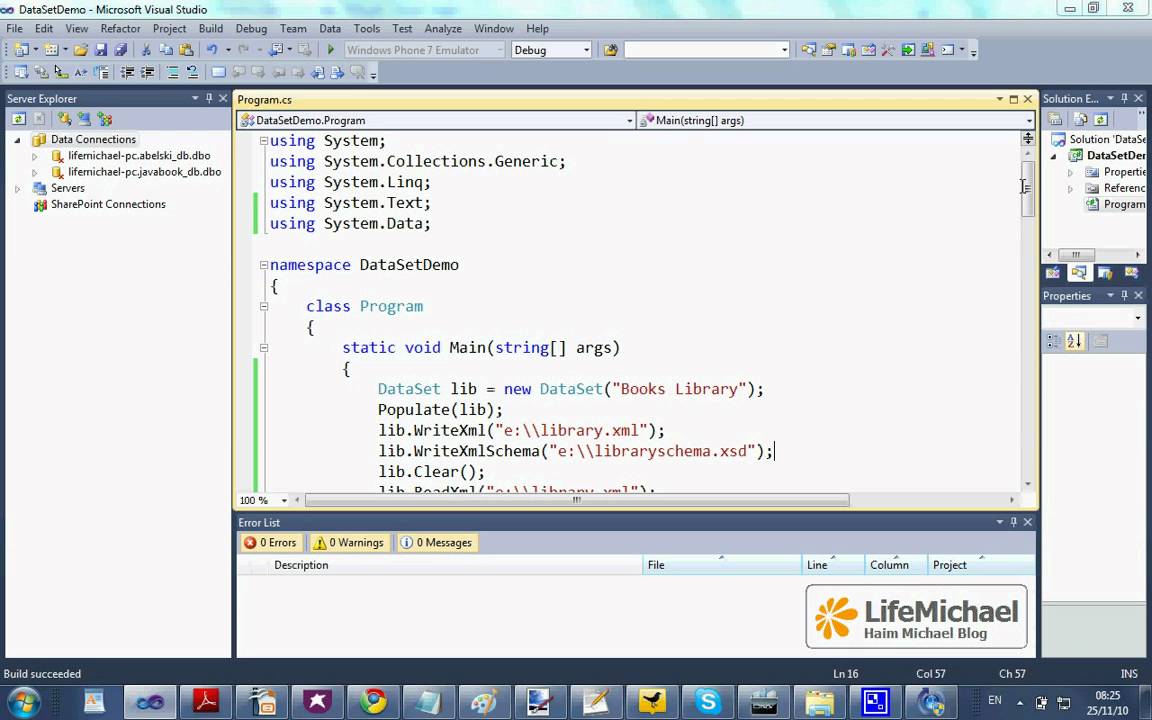Comment out the selected lines icon
The width and height of the screenshot is (1152, 720).
pos(172,72)
